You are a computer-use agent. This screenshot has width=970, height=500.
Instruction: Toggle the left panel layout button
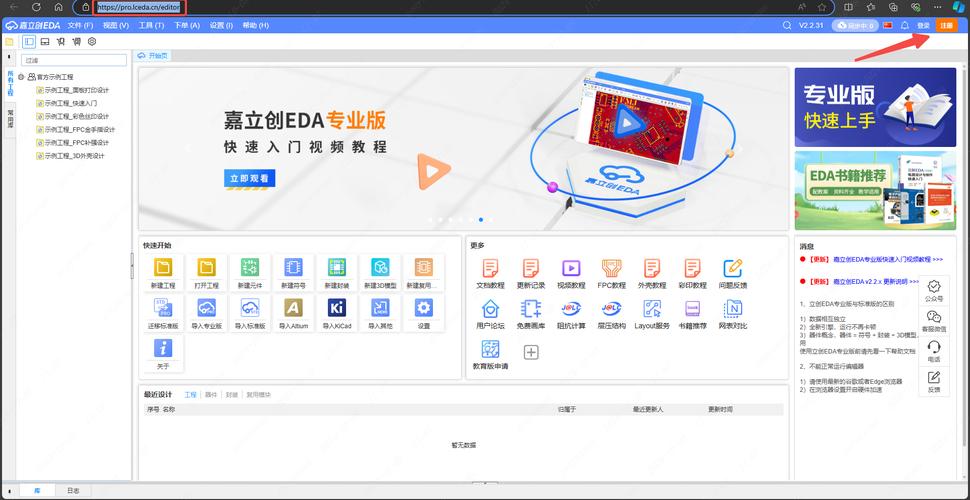(x=29, y=41)
